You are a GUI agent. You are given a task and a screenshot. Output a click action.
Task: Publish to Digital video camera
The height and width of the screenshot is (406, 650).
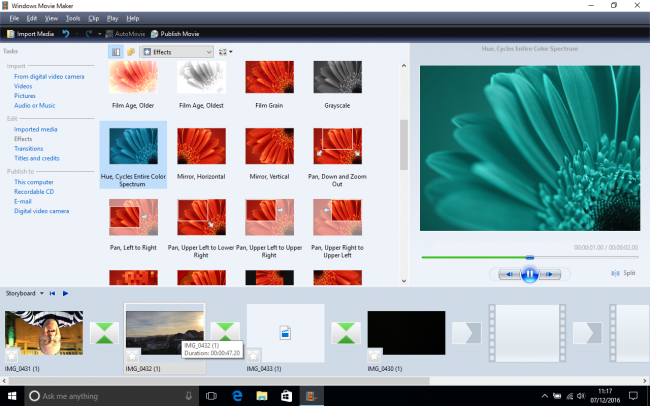pyautogui.click(x=41, y=211)
